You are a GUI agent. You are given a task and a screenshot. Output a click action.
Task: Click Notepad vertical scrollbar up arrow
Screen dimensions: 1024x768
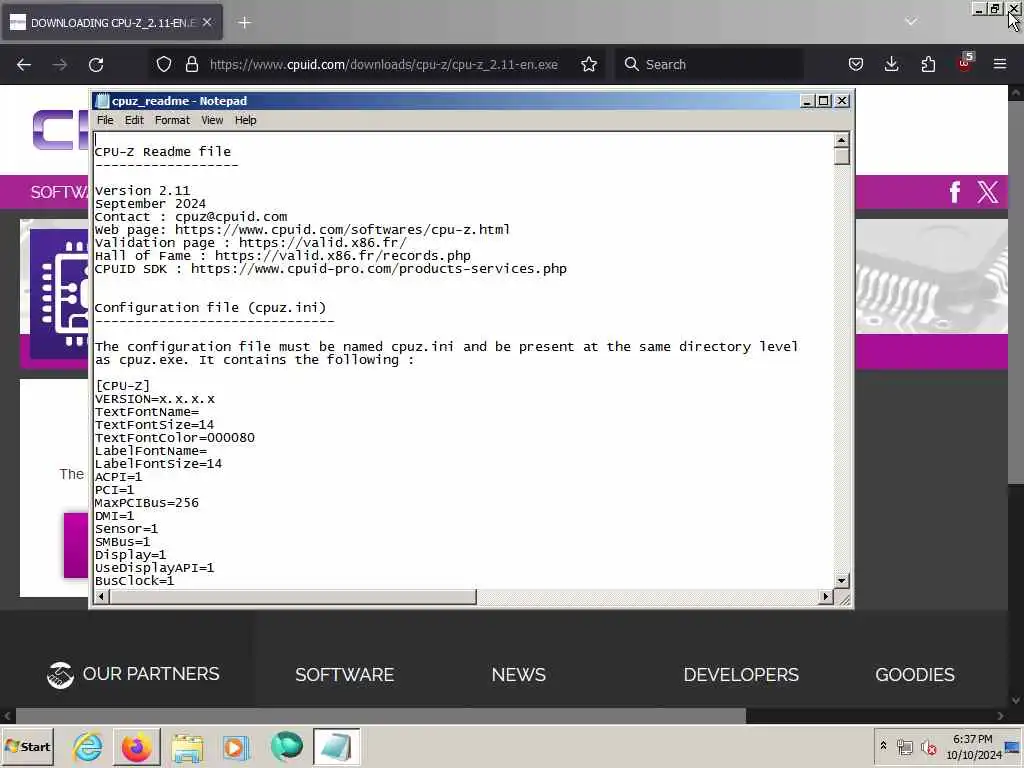(x=841, y=140)
